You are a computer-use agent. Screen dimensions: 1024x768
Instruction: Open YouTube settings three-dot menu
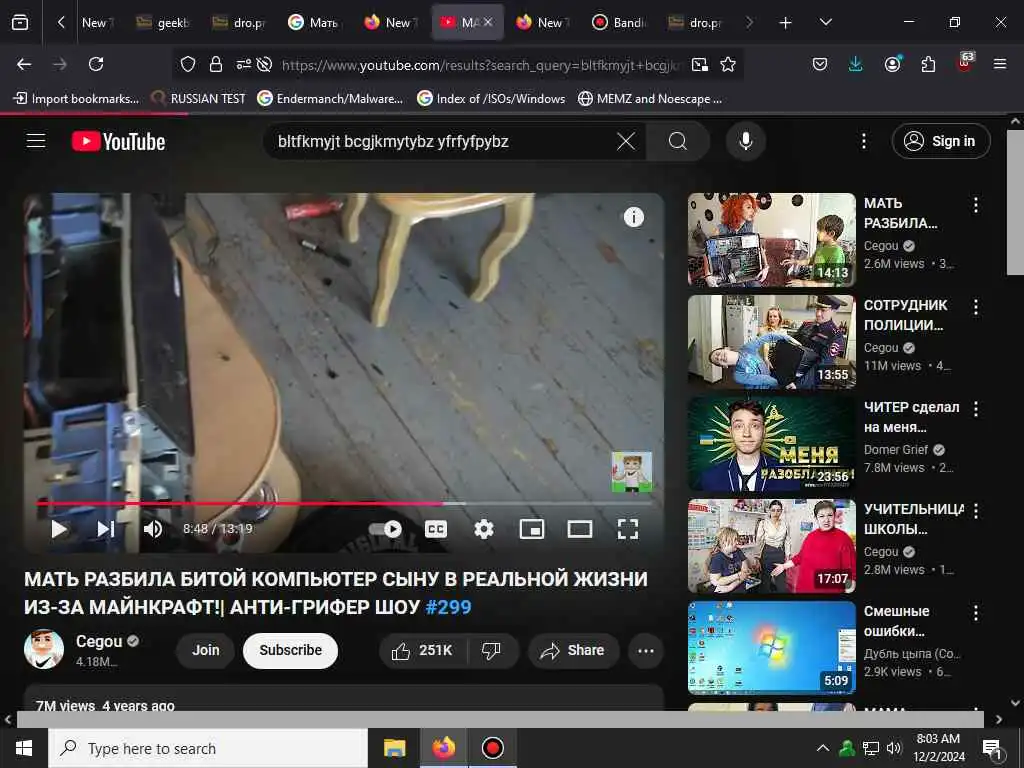863,141
